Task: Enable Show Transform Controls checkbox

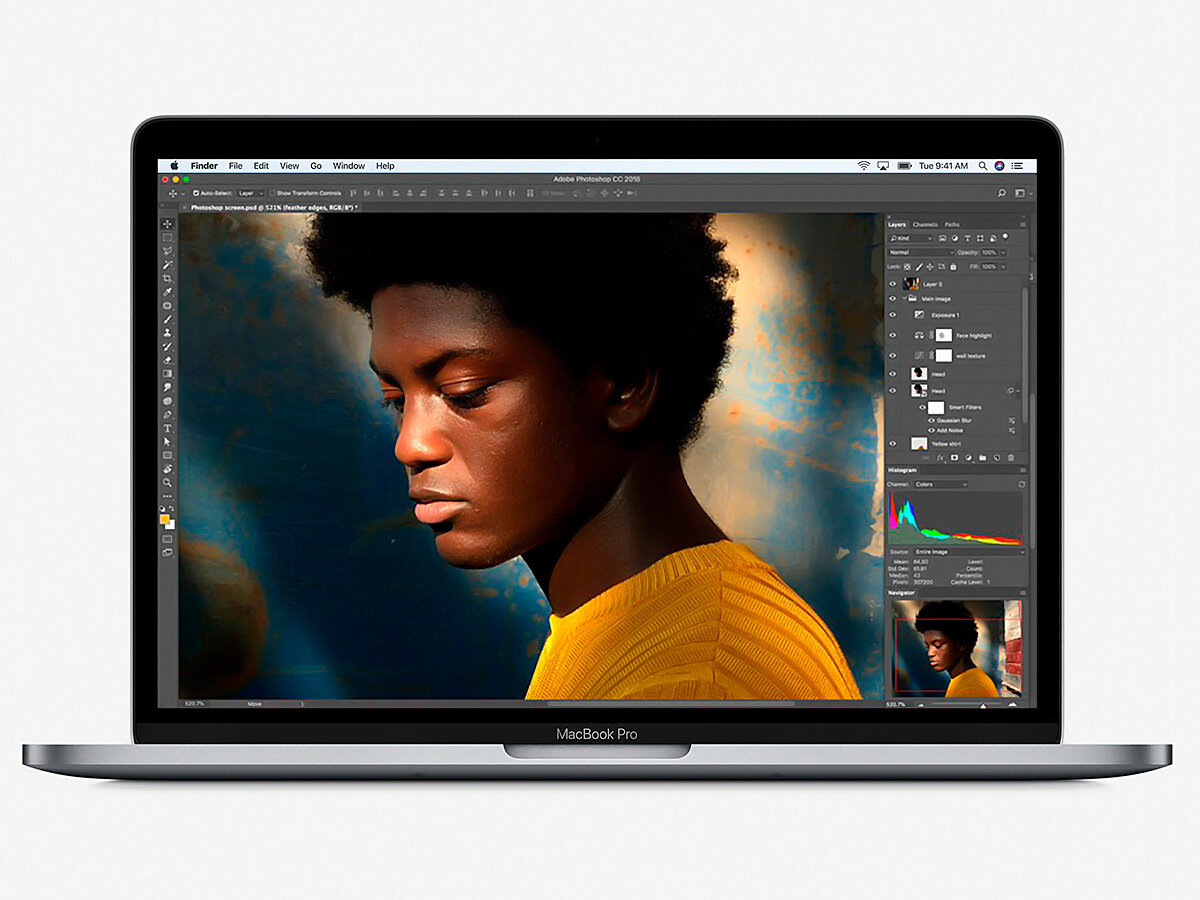Action: (272, 193)
